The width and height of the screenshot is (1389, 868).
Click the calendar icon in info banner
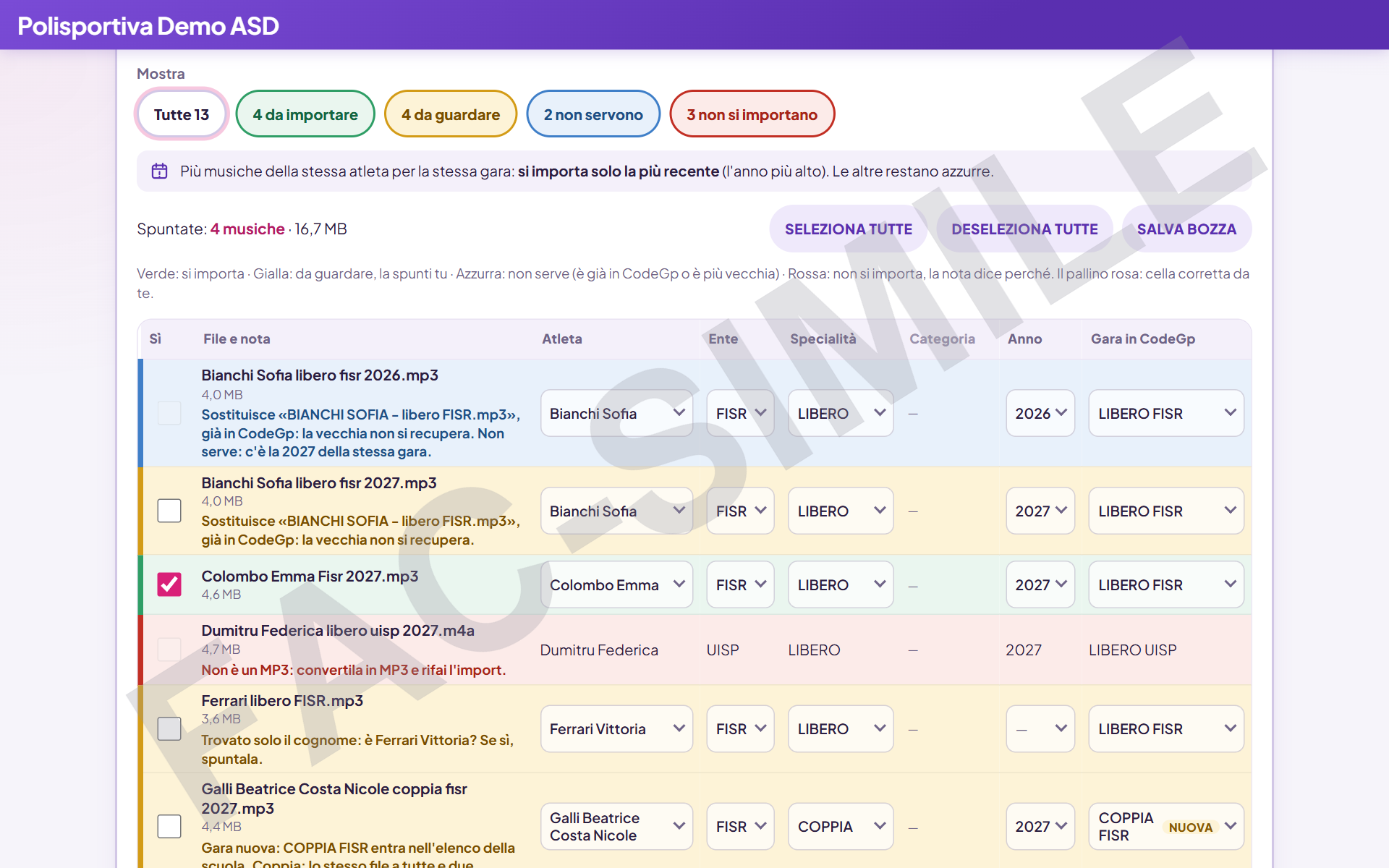159,171
